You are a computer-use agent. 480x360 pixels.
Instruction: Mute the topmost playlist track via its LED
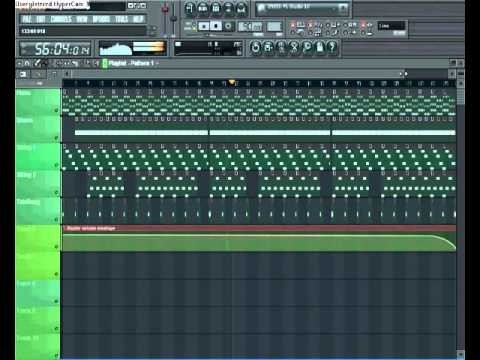(56, 110)
